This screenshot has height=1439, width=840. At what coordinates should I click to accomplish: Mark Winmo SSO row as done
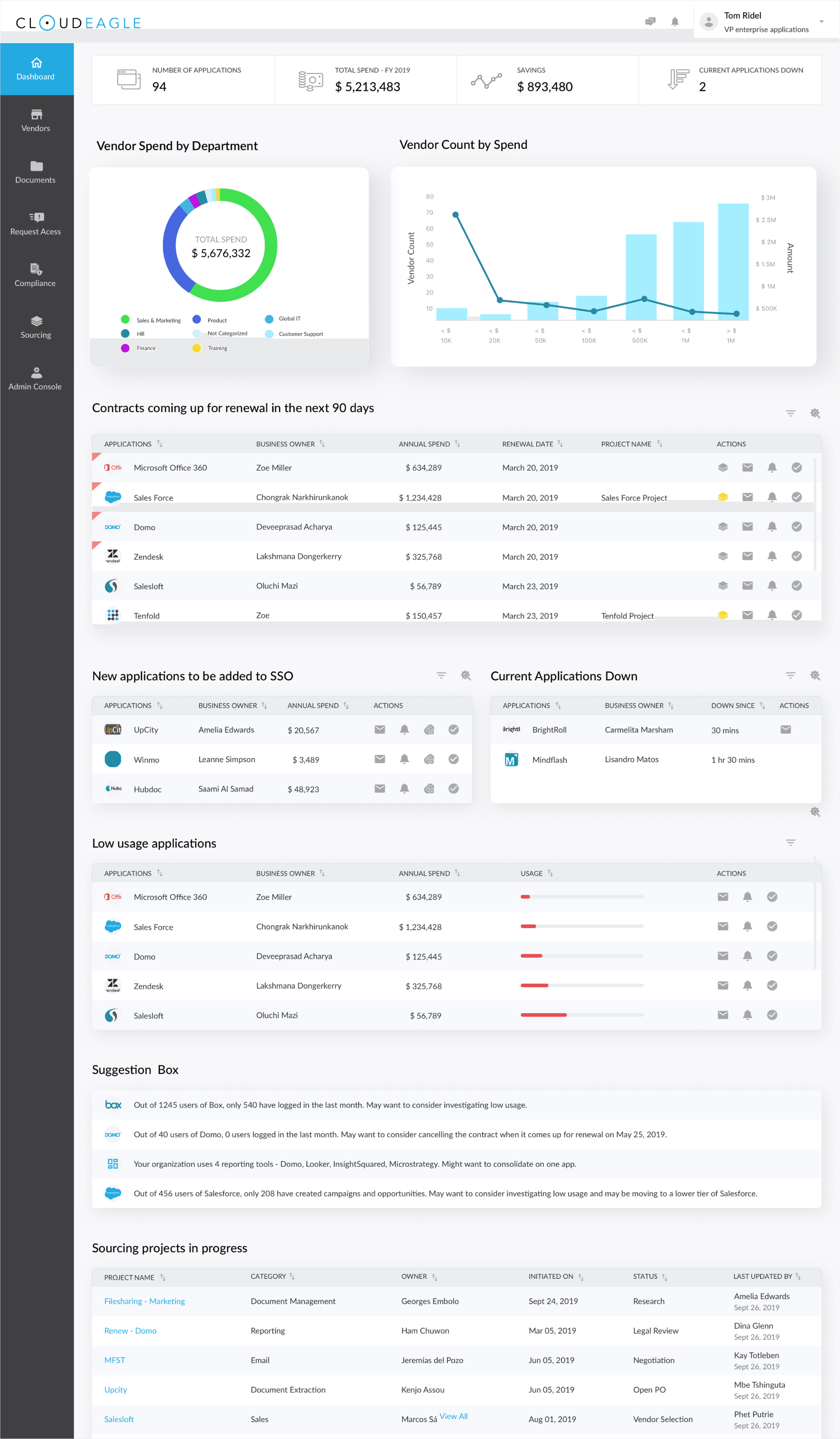click(x=454, y=760)
